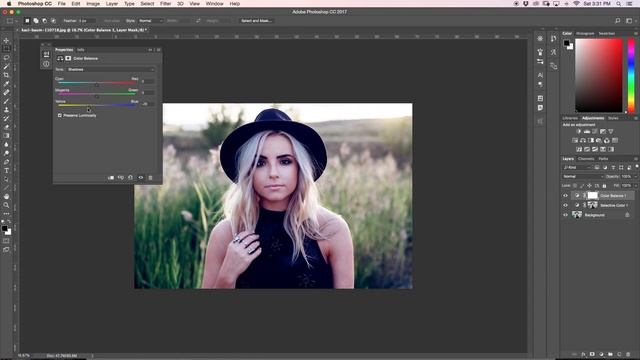Switch to the Info tab
Viewport: 640px width, 360px height.
(x=81, y=50)
